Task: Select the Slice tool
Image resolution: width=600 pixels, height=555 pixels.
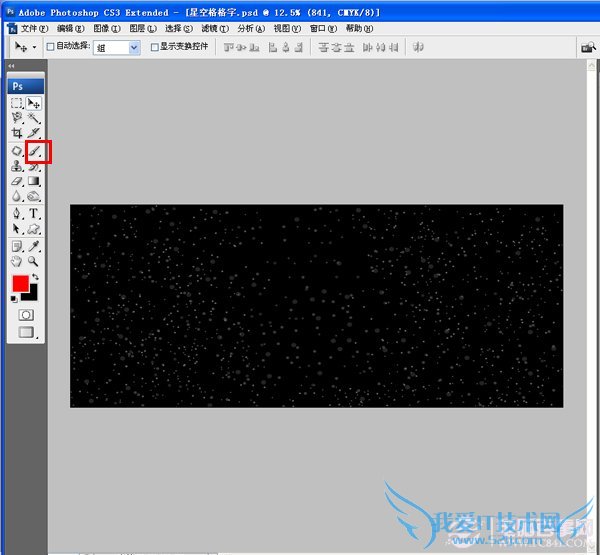Action: coord(34,133)
